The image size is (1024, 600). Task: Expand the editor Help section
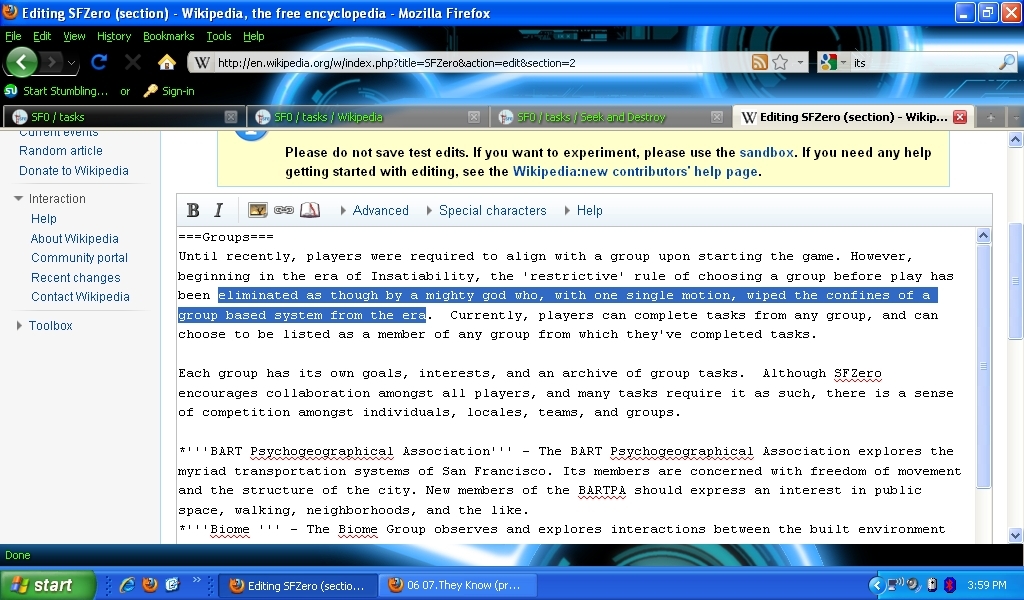[583, 210]
